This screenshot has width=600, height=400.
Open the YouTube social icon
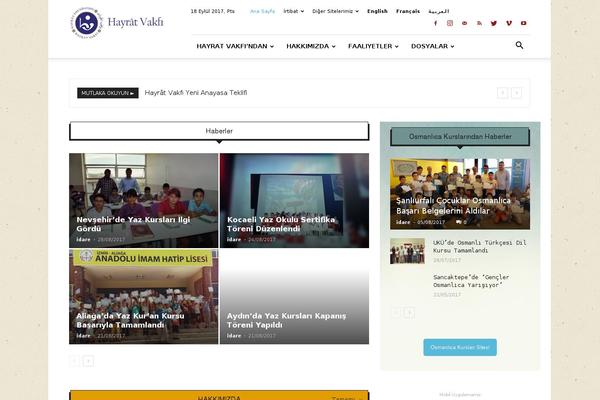[523, 23]
